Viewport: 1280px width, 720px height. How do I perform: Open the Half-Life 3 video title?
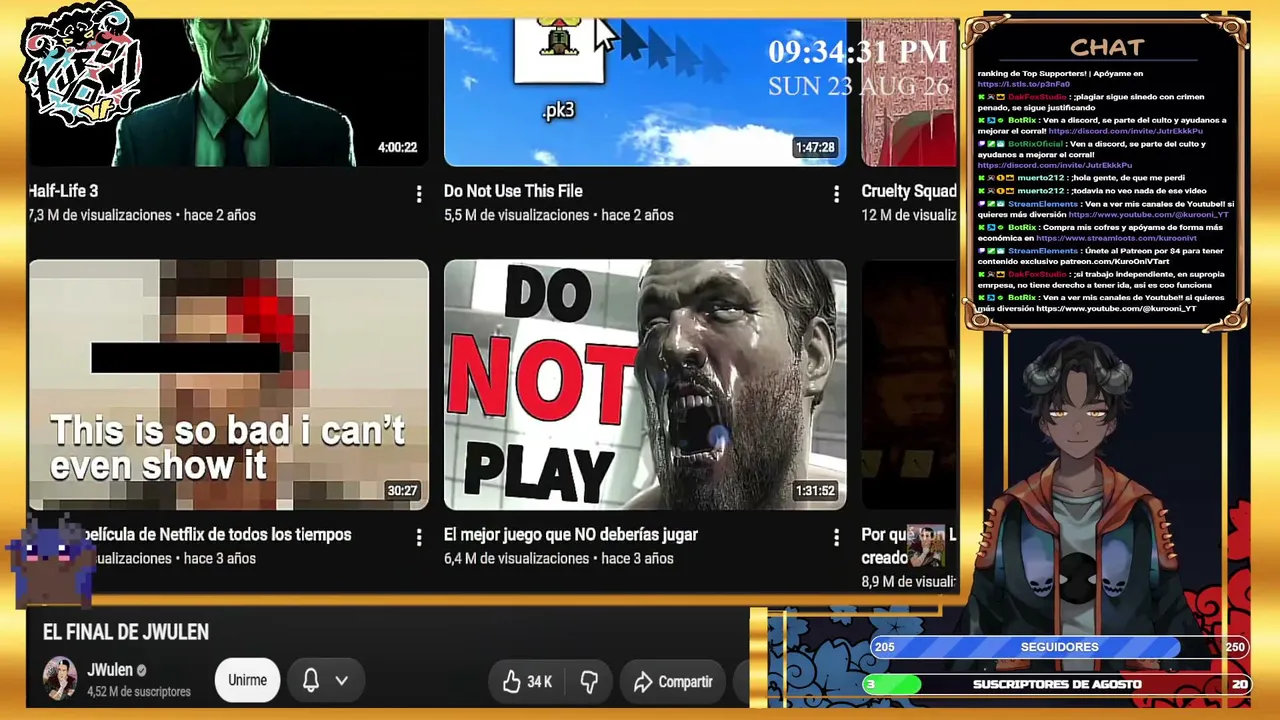coord(63,191)
